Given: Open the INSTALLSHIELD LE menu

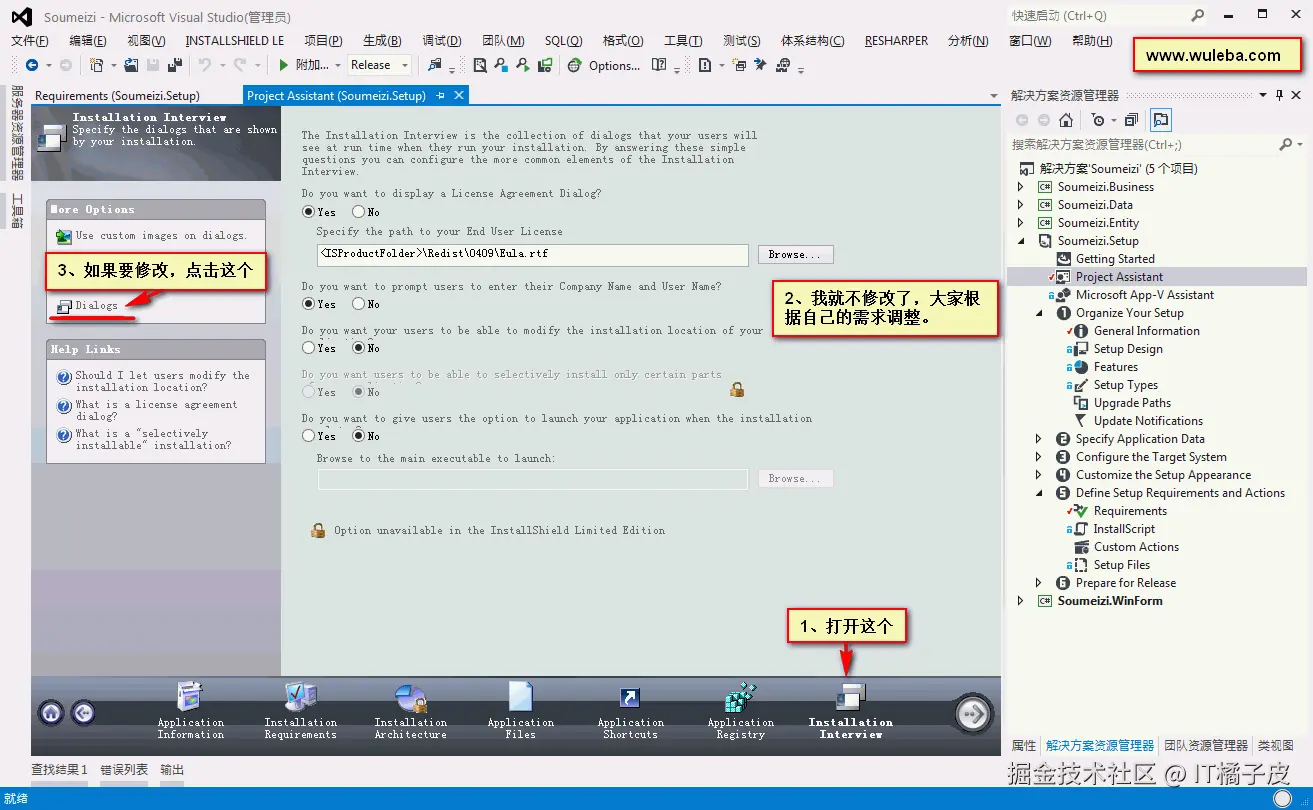Looking at the screenshot, I should click(235, 40).
